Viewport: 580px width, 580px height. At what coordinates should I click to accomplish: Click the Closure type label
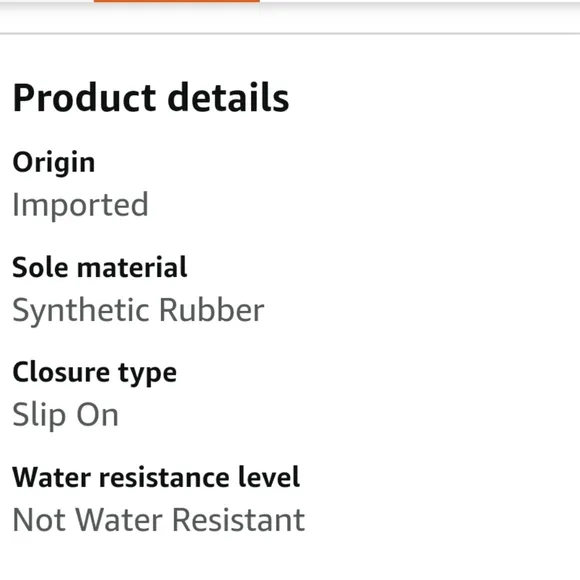[94, 373]
